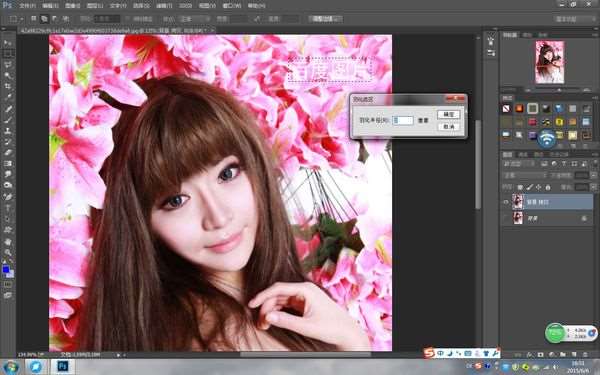Viewport: 600px width, 375px height.
Task: Cancel the feather selection dialog
Action: pos(448,126)
